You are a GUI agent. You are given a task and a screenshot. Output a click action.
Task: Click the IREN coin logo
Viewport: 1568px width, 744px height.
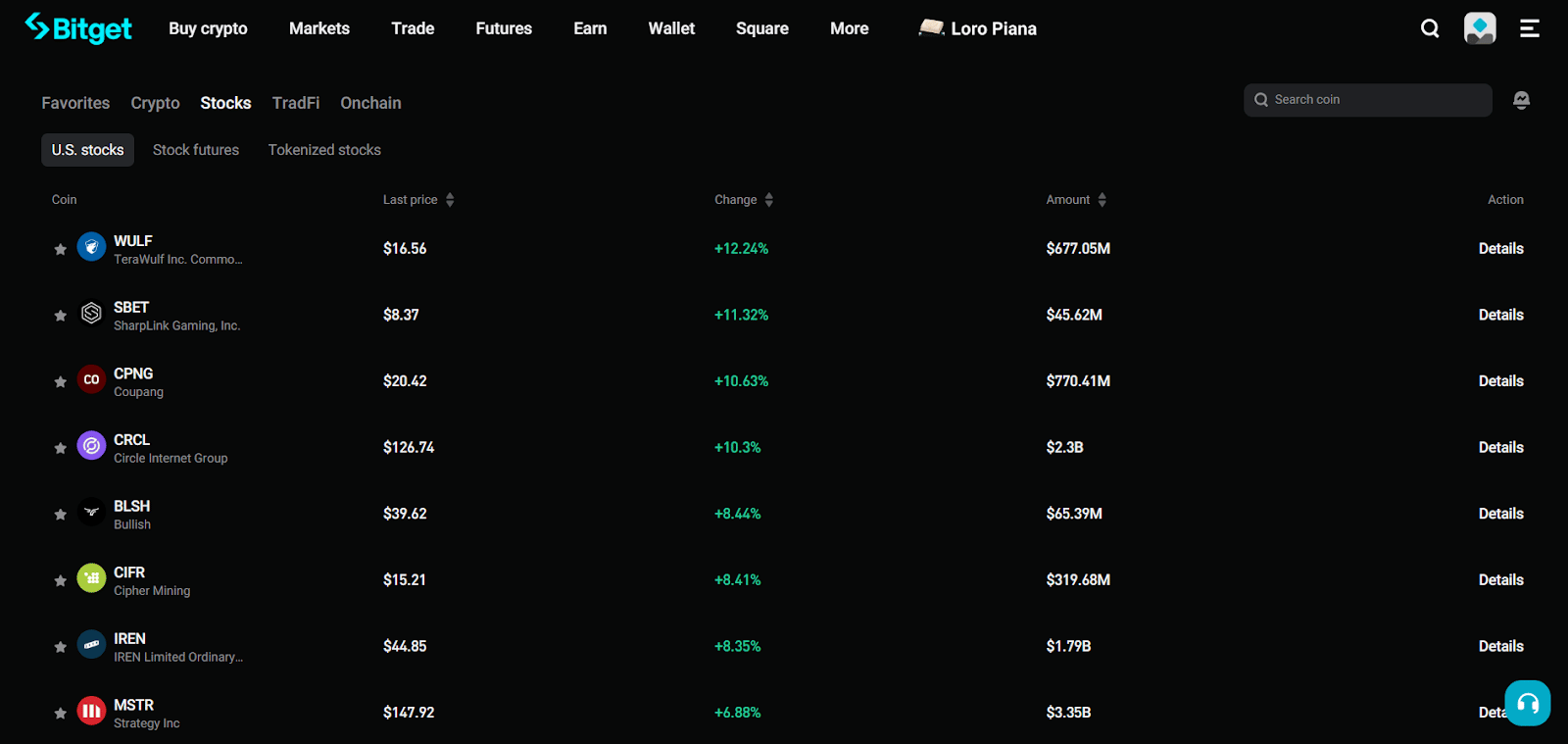[x=91, y=644]
